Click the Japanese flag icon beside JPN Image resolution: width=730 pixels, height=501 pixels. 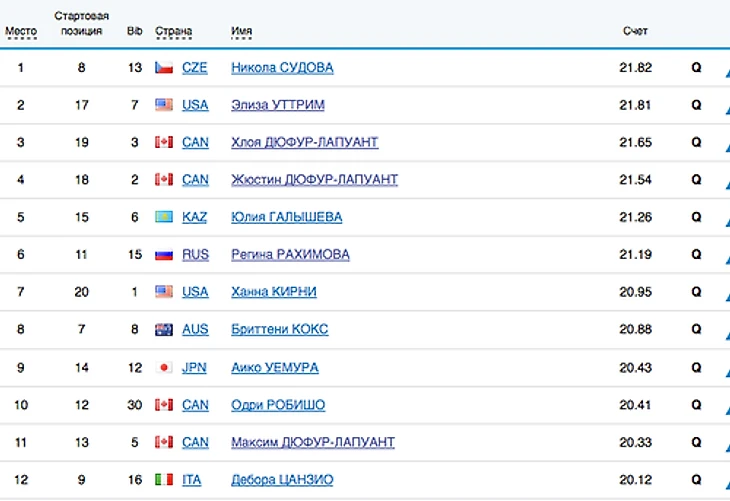click(x=164, y=368)
